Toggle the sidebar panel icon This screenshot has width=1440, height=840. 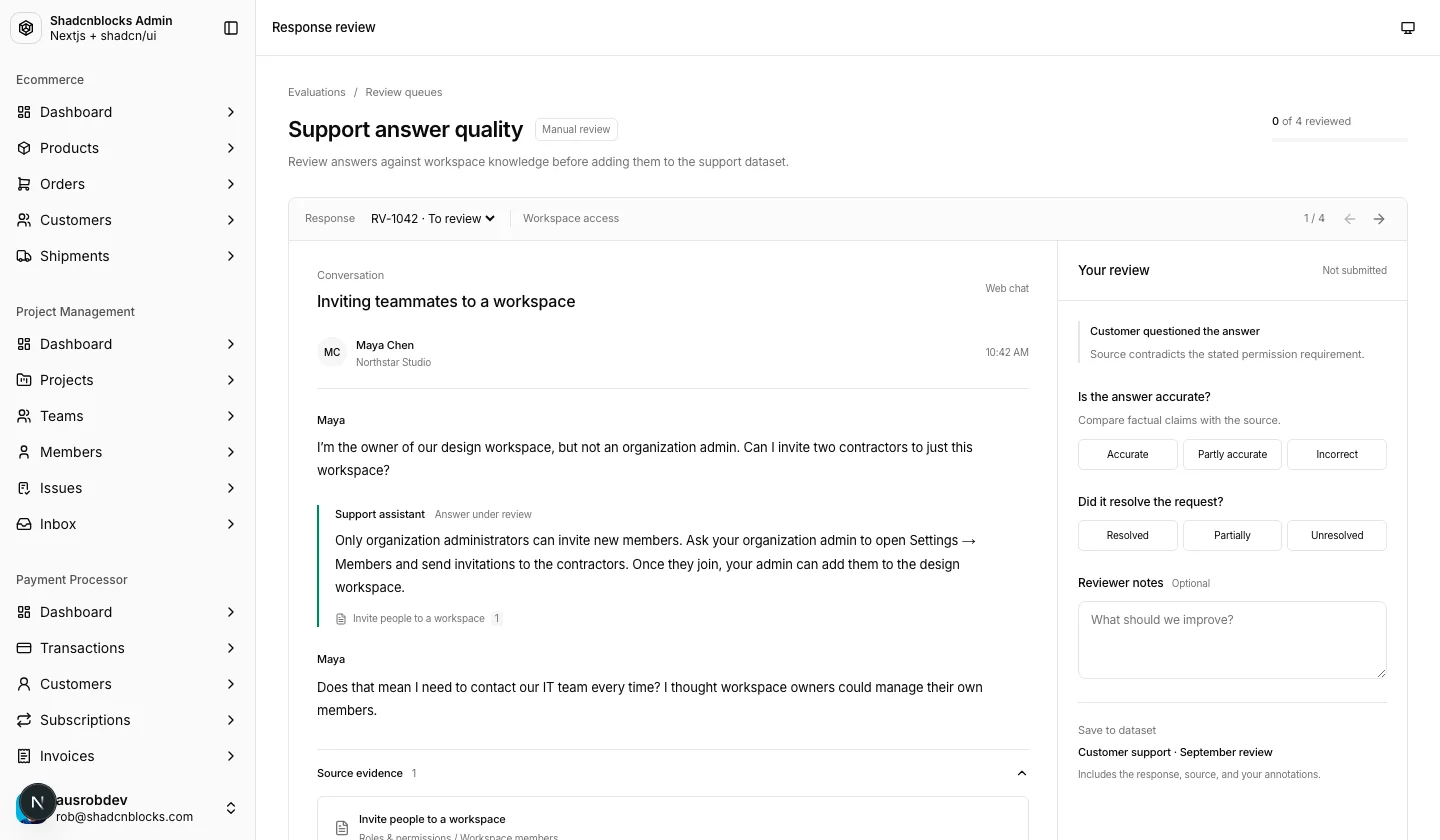(x=231, y=28)
